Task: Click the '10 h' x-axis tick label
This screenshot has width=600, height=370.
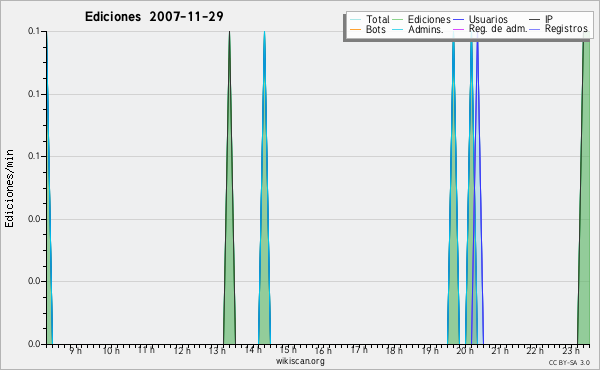Action: click(x=111, y=350)
